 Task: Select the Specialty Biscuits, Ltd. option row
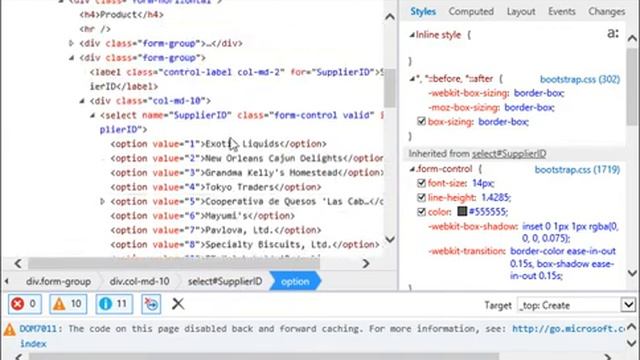pyautogui.click(x=245, y=244)
